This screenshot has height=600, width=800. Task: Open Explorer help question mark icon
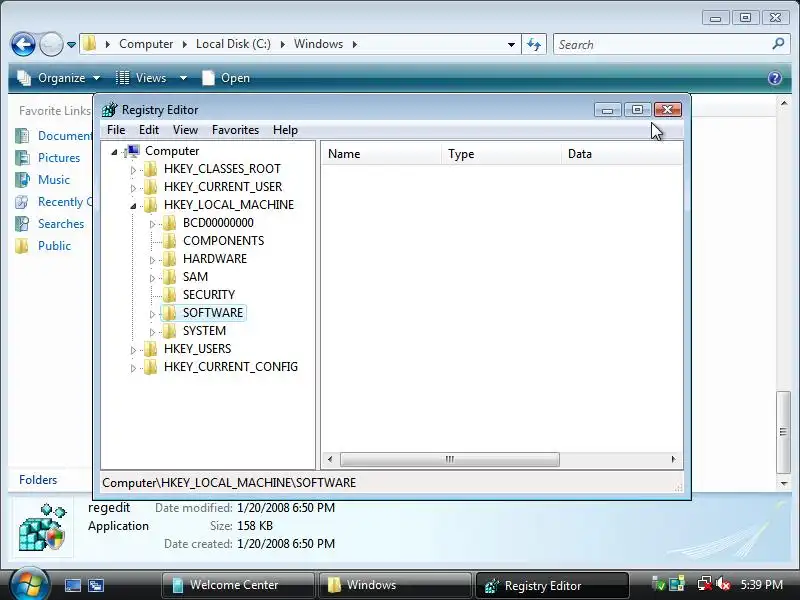coord(774,78)
